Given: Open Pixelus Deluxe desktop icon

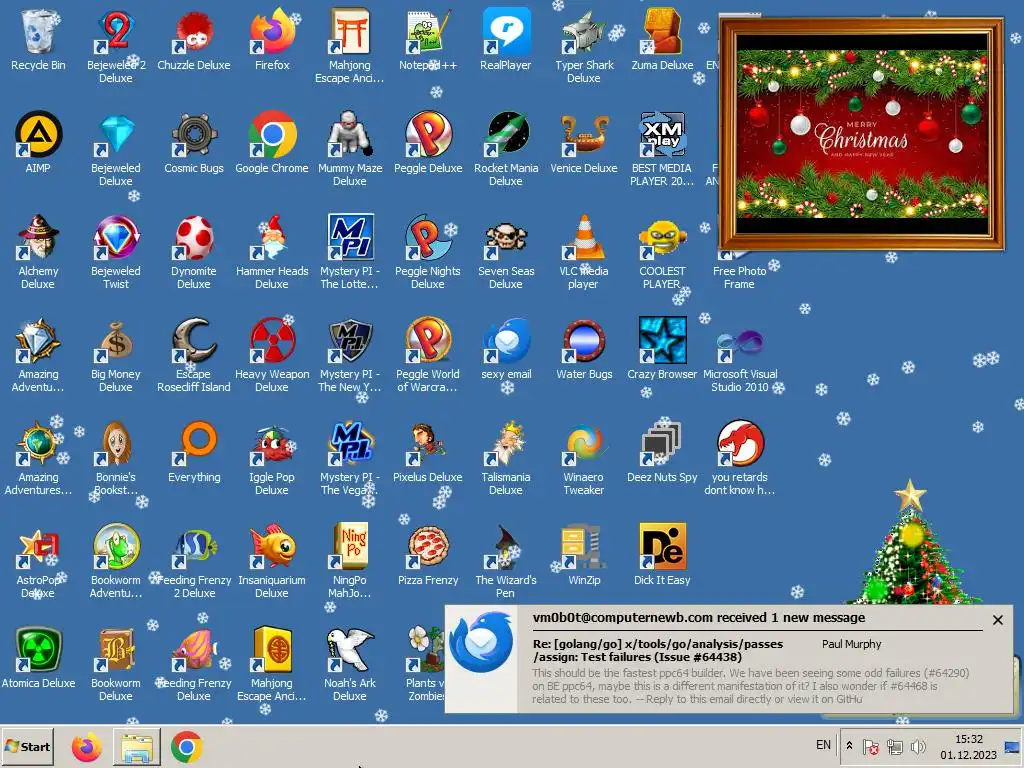Looking at the screenshot, I should [428, 452].
